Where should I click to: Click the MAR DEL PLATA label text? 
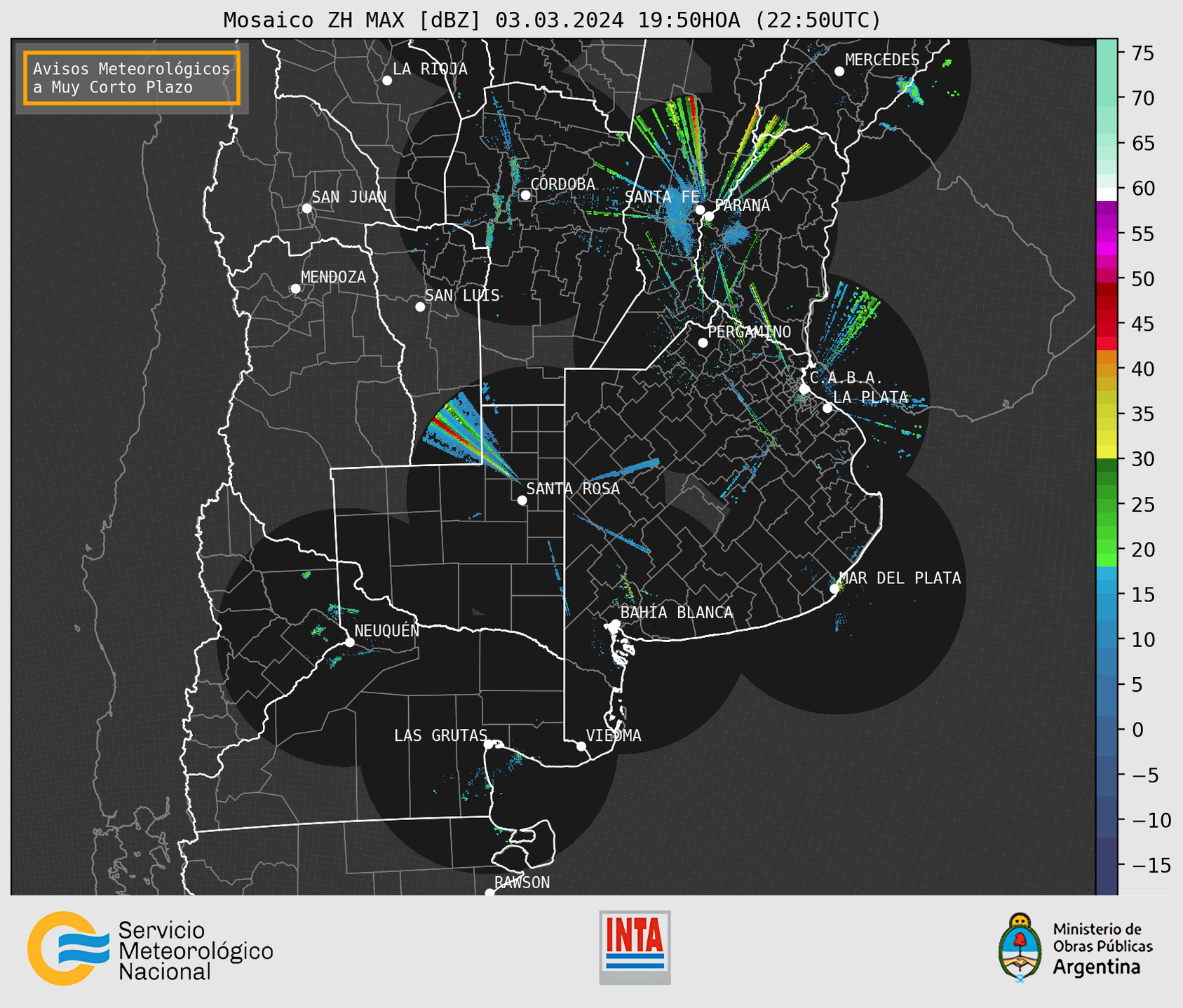900,578
